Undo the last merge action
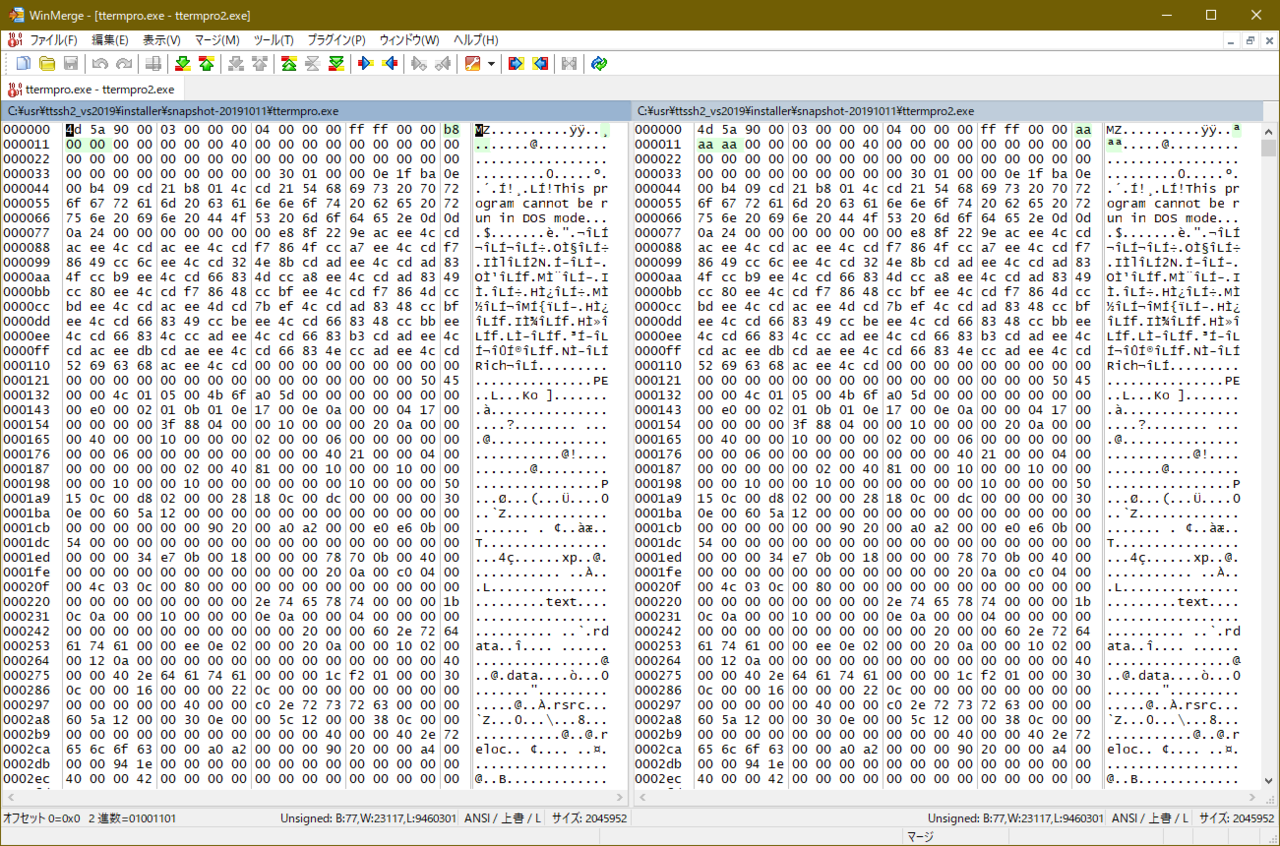 pos(99,64)
